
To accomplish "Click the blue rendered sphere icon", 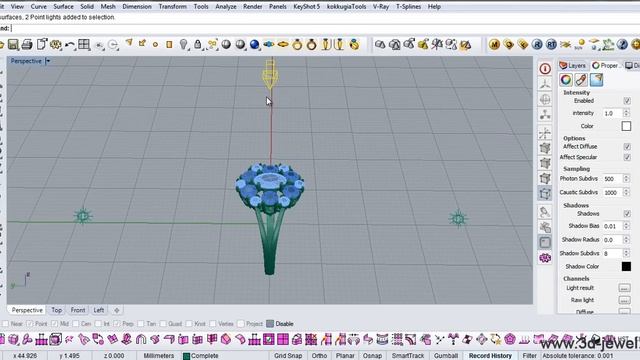I will coord(254,44).
